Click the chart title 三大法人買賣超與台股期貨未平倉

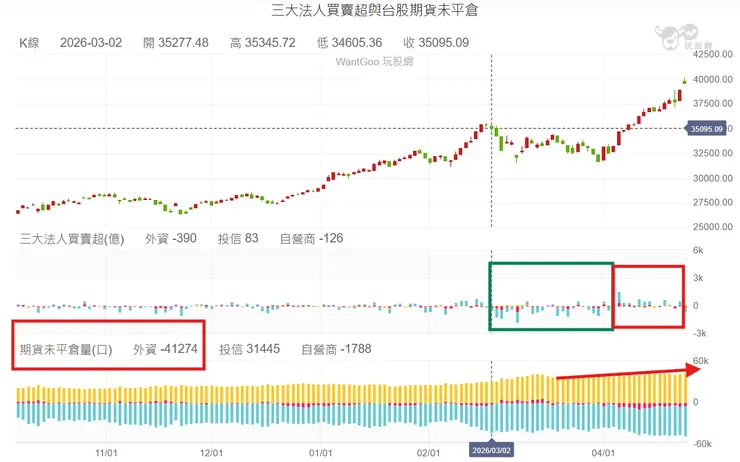(374, 10)
